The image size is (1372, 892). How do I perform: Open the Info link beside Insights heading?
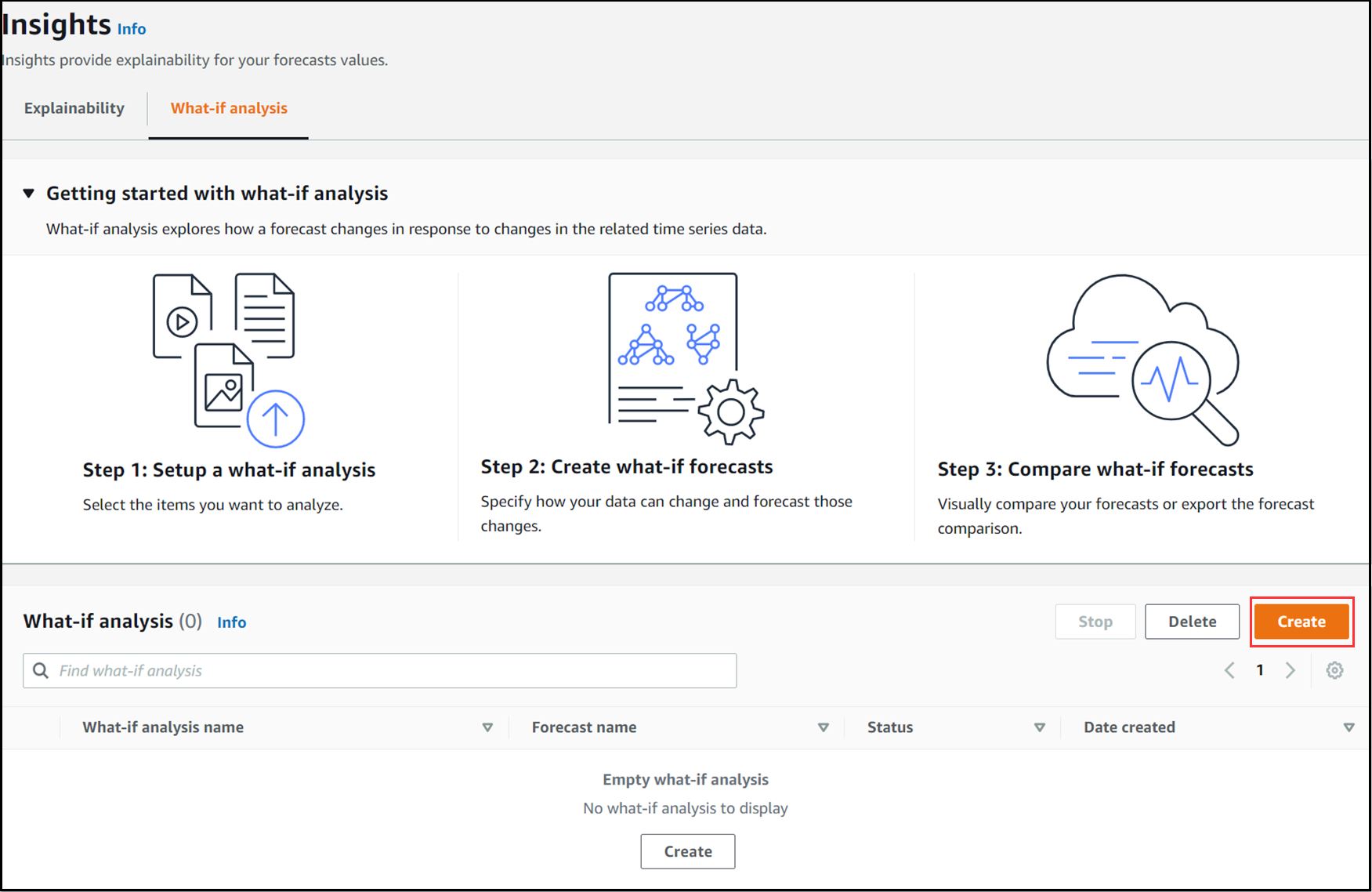pyautogui.click(x=132, y=29)
